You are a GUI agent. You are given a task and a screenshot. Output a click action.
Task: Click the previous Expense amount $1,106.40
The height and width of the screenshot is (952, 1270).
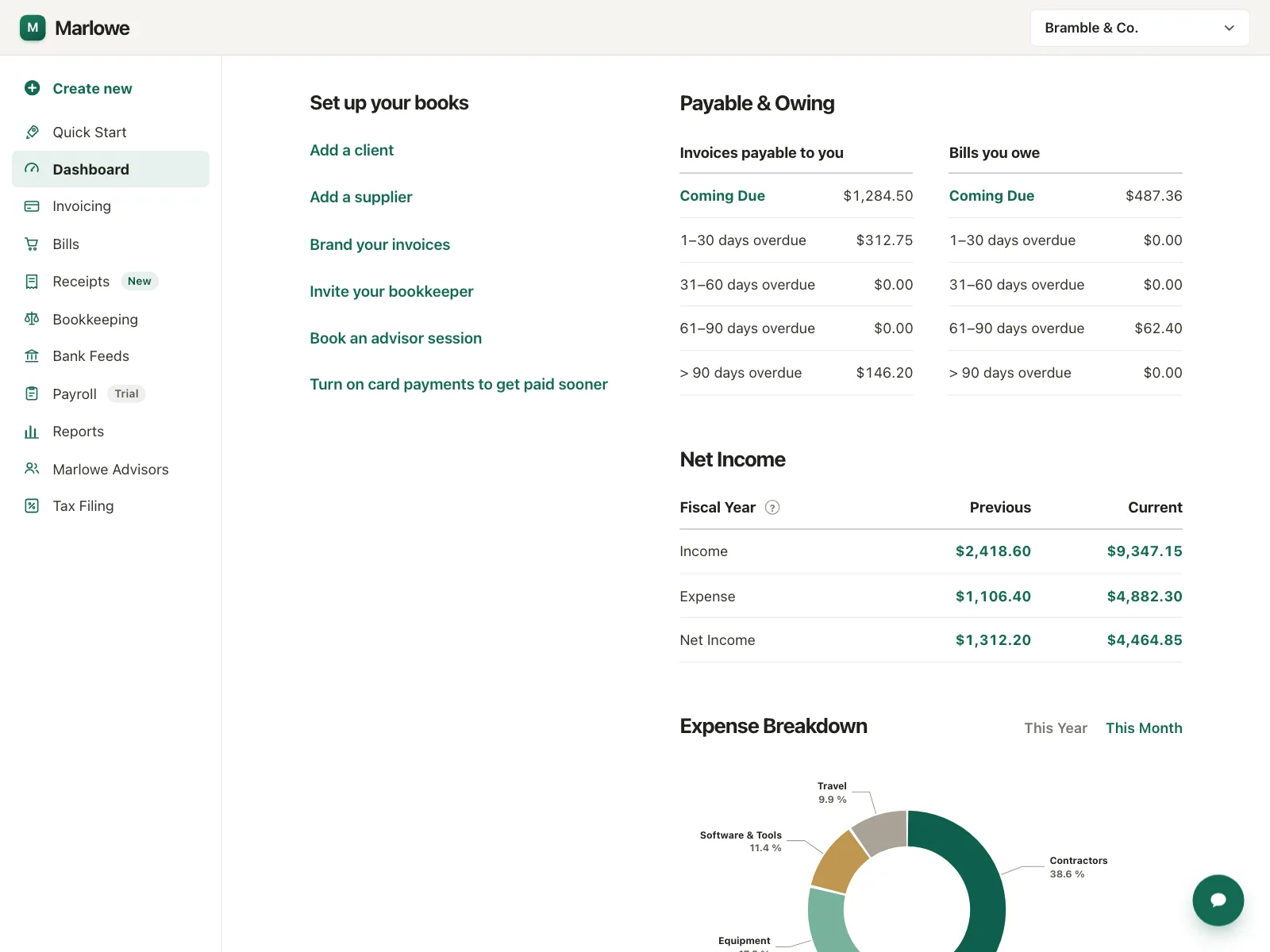(993, 597)
